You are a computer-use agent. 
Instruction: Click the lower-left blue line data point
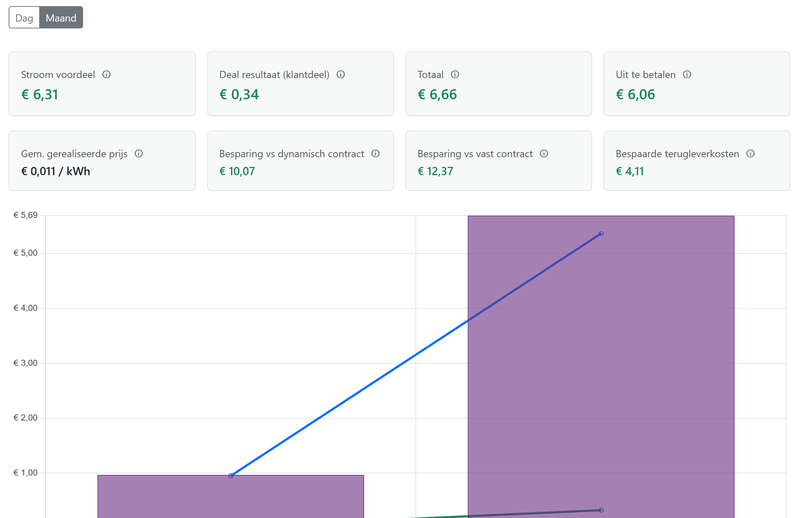(x=231, y=476)
